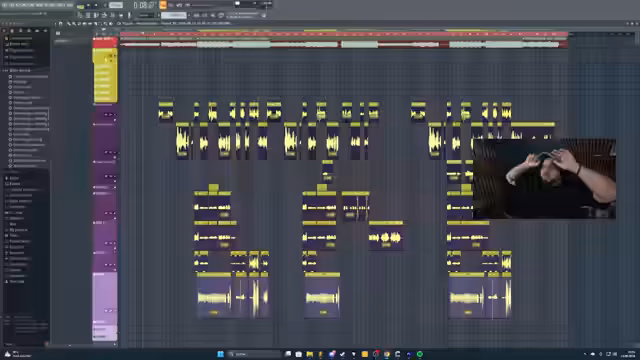Click the orange highlighted button beside time display
The image size is (640, 360).
point(163,5)
